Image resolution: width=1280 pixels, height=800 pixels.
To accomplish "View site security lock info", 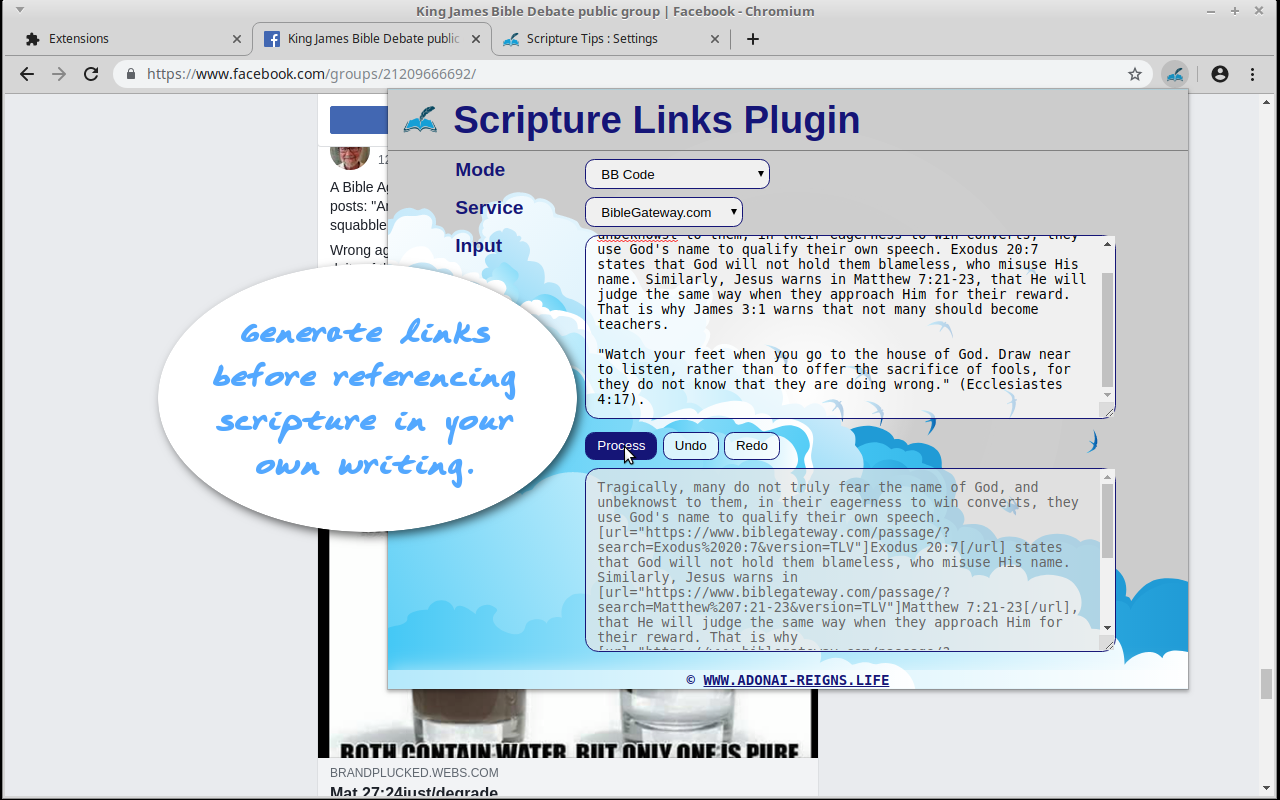I will pos(131,74).
